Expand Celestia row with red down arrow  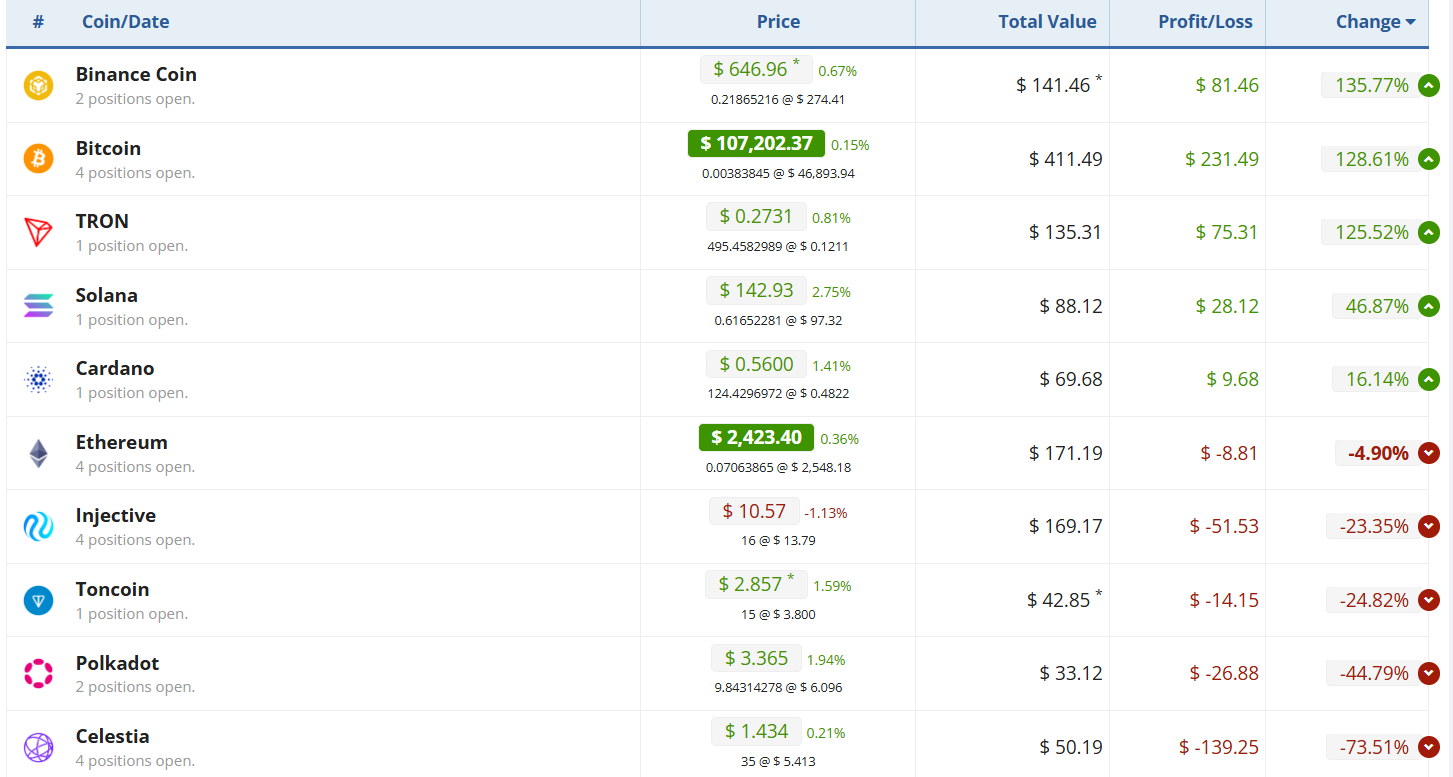pos(1429,747)
